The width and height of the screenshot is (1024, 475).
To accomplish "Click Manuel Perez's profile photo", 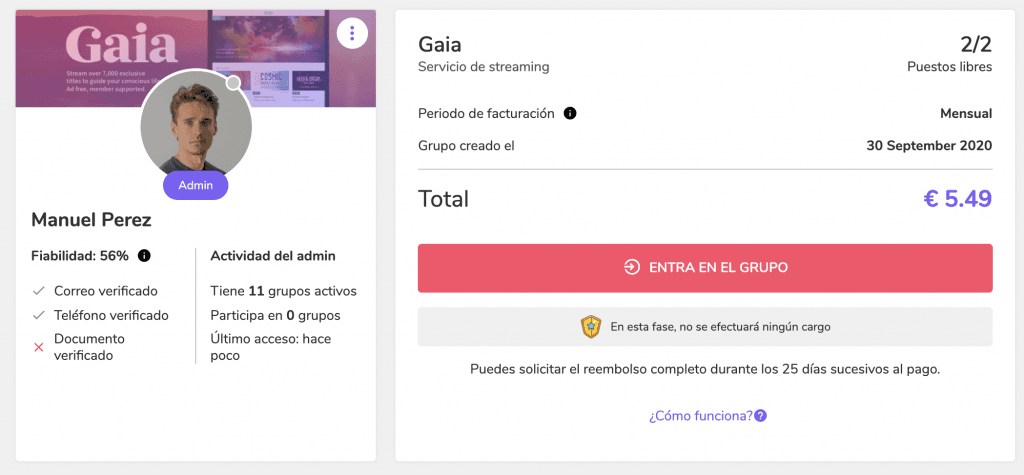I will (196, 124).
